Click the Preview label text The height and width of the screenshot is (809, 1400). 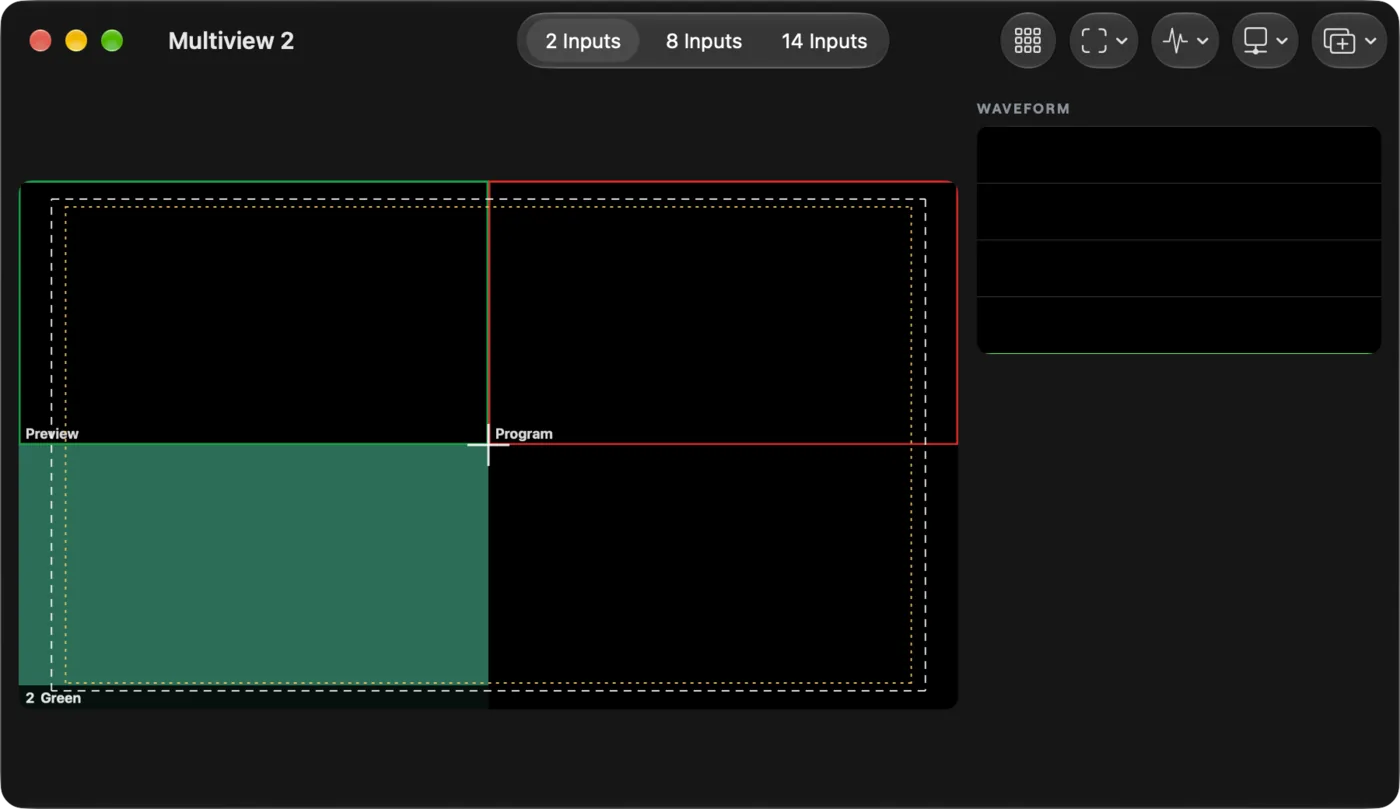pos(52,434)
